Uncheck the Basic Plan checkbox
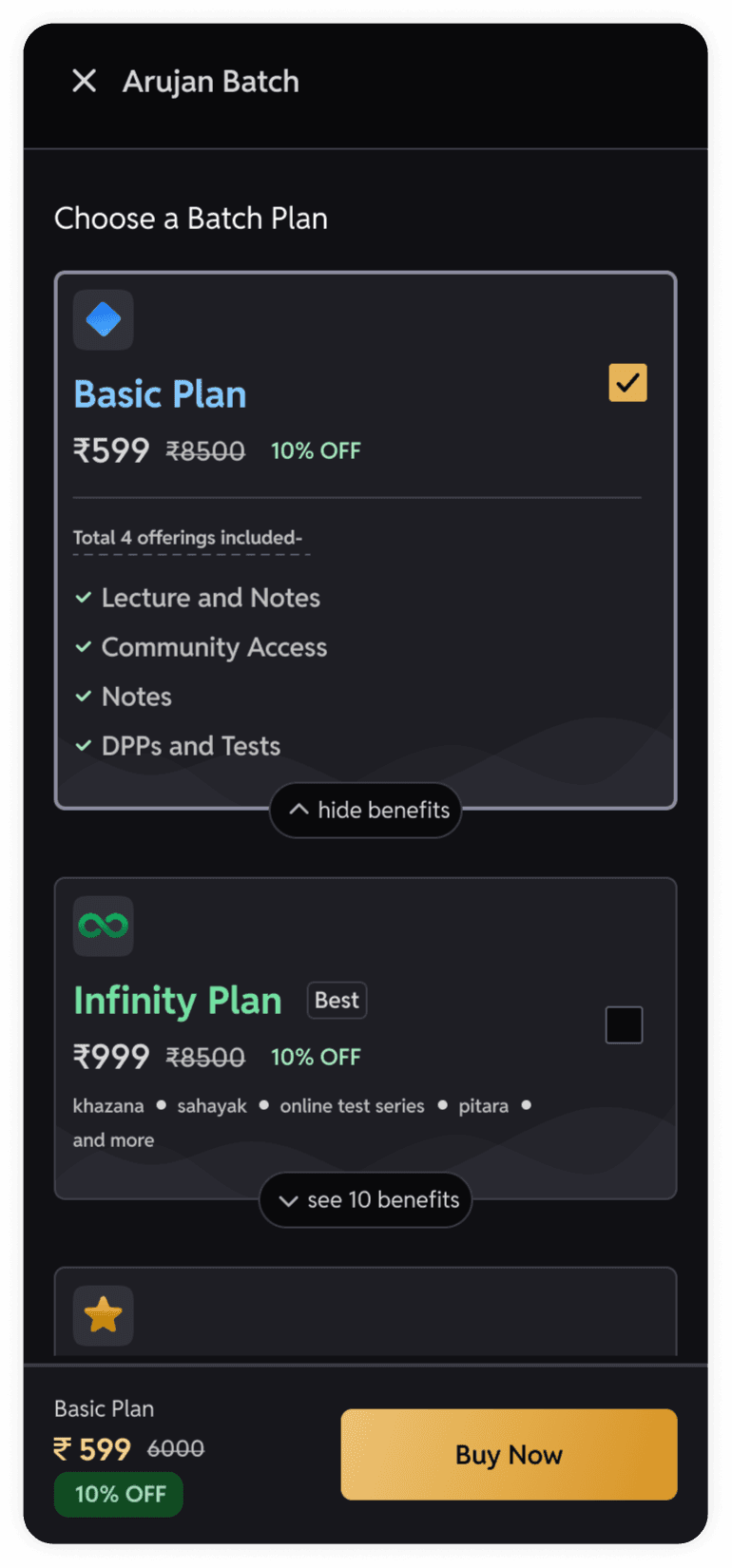This screenshot has width=732, height=1568. tap(627, 383)
